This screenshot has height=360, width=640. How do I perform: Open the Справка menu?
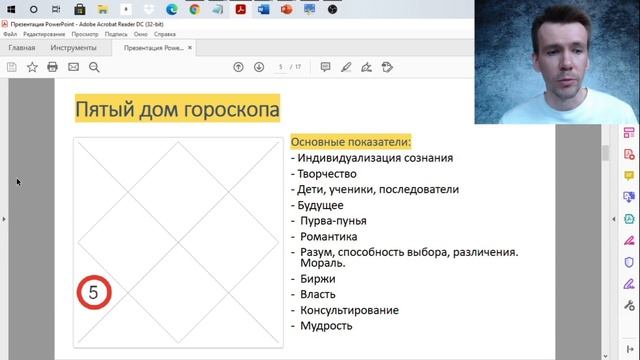[x=164, y=34]
